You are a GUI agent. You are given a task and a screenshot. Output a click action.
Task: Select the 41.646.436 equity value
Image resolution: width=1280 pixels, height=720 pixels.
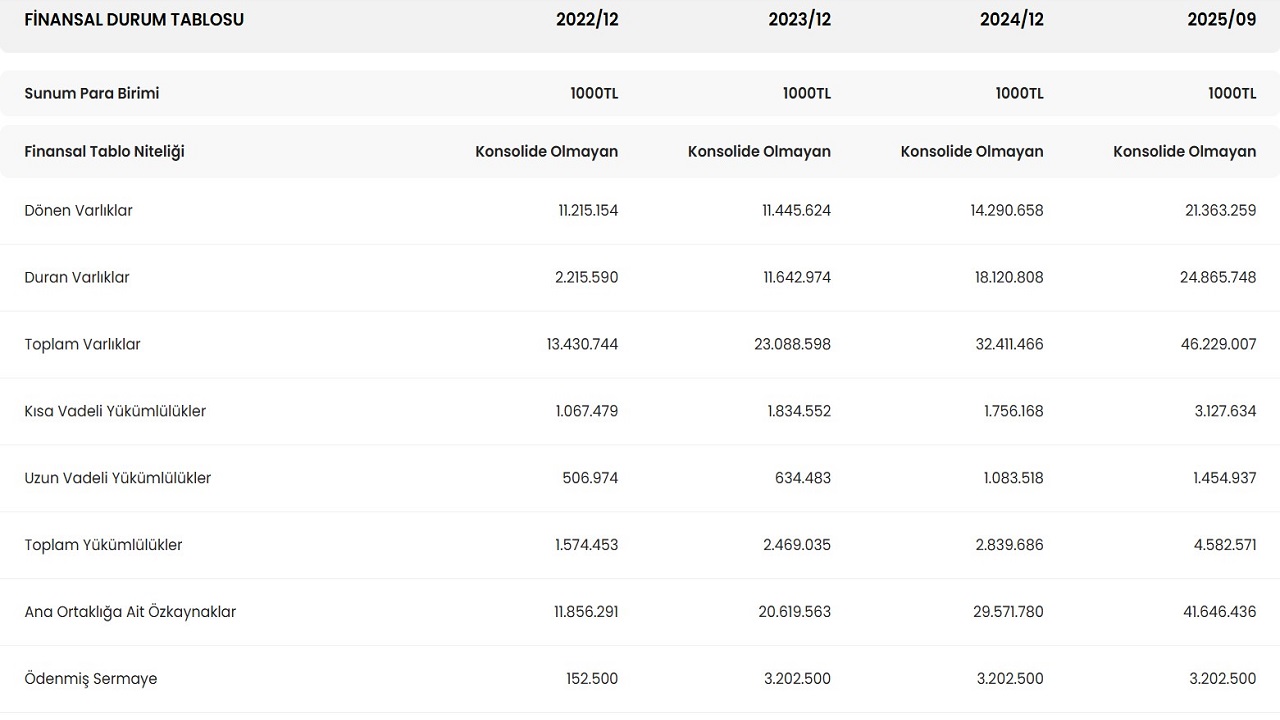pos(1219,612)
